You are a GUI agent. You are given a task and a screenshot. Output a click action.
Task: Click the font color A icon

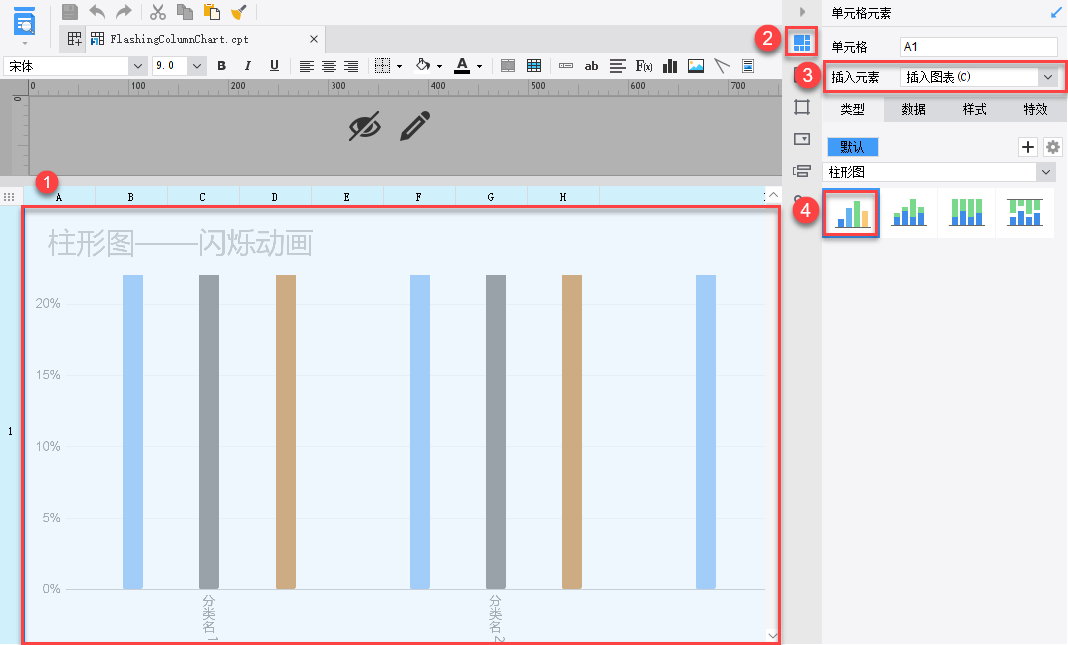click(462, 65)
